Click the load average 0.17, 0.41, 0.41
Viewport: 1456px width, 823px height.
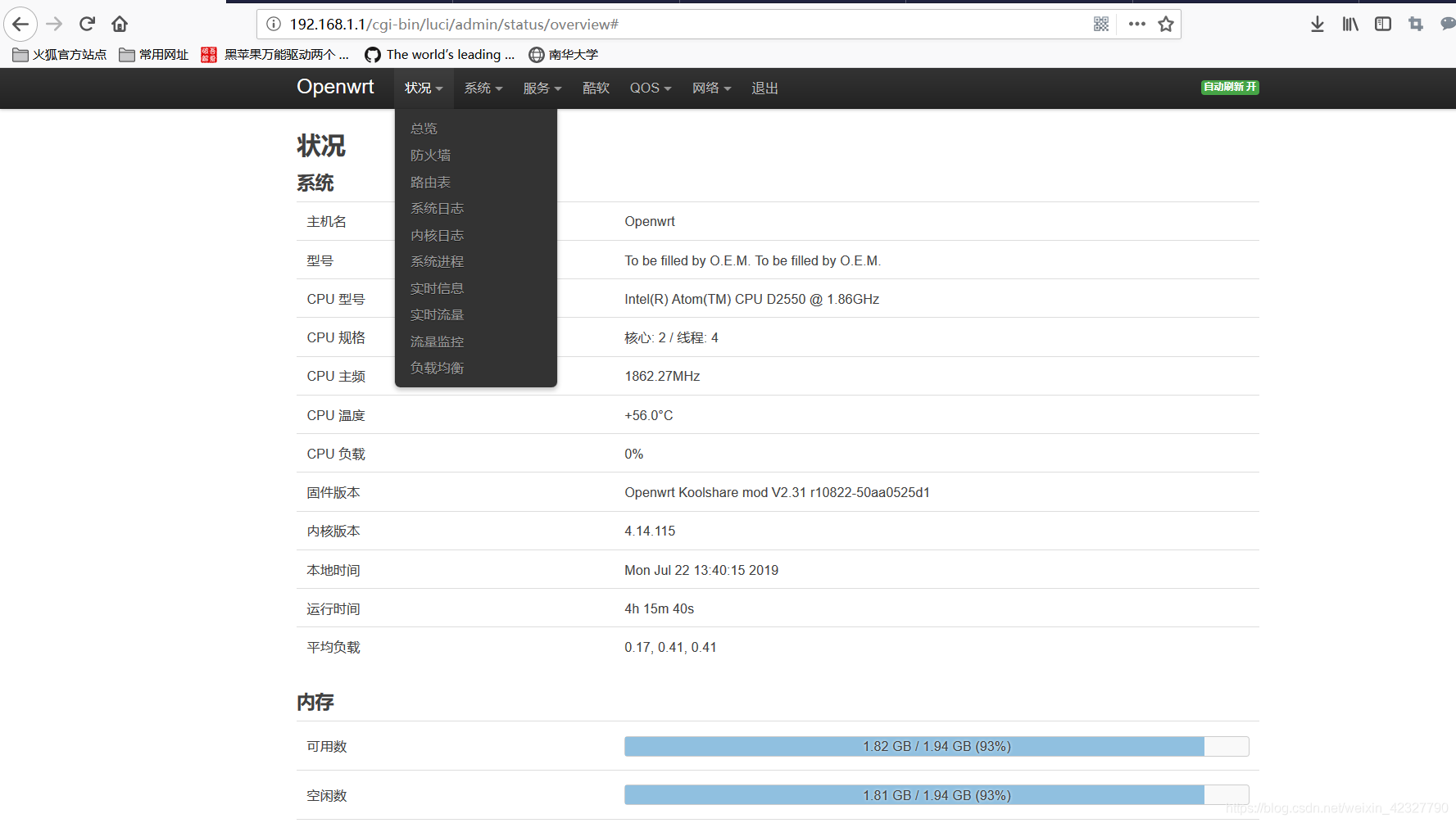[x=670, y=647]
